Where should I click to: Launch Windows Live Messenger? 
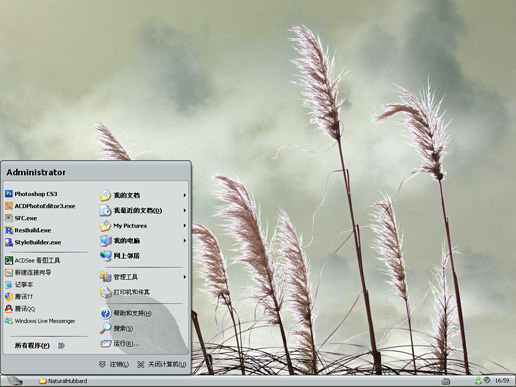40,321
